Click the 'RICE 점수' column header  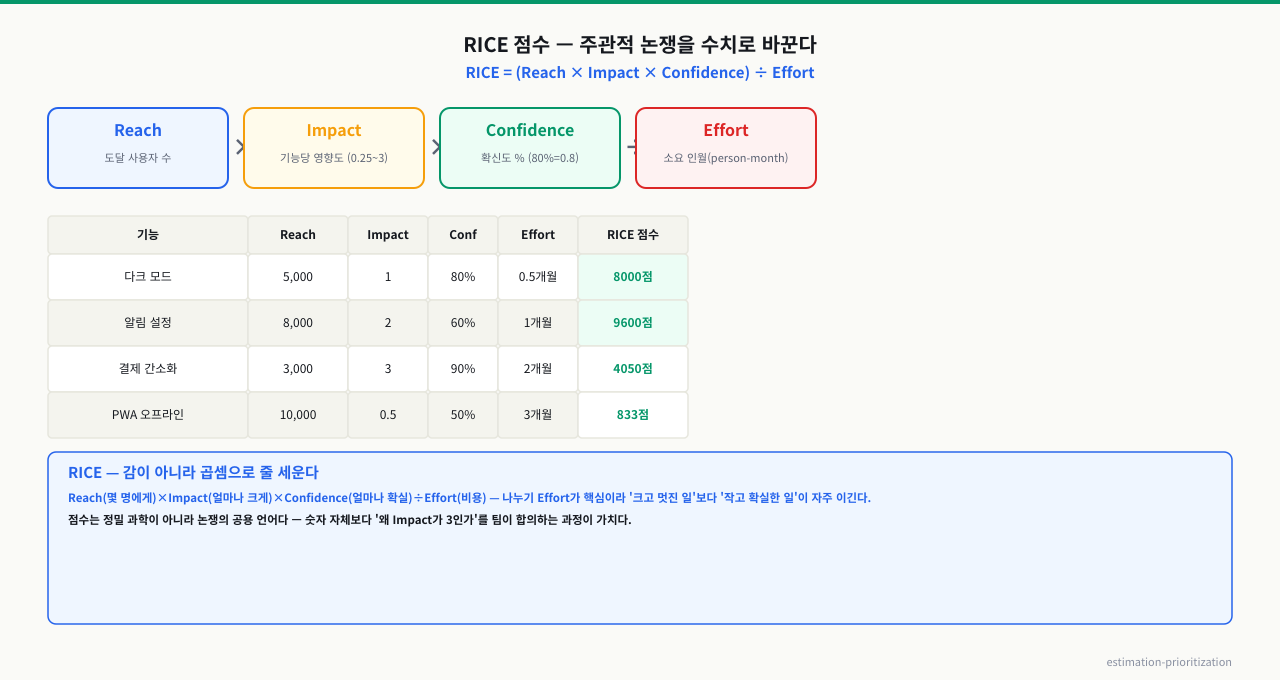pos(633,235)
